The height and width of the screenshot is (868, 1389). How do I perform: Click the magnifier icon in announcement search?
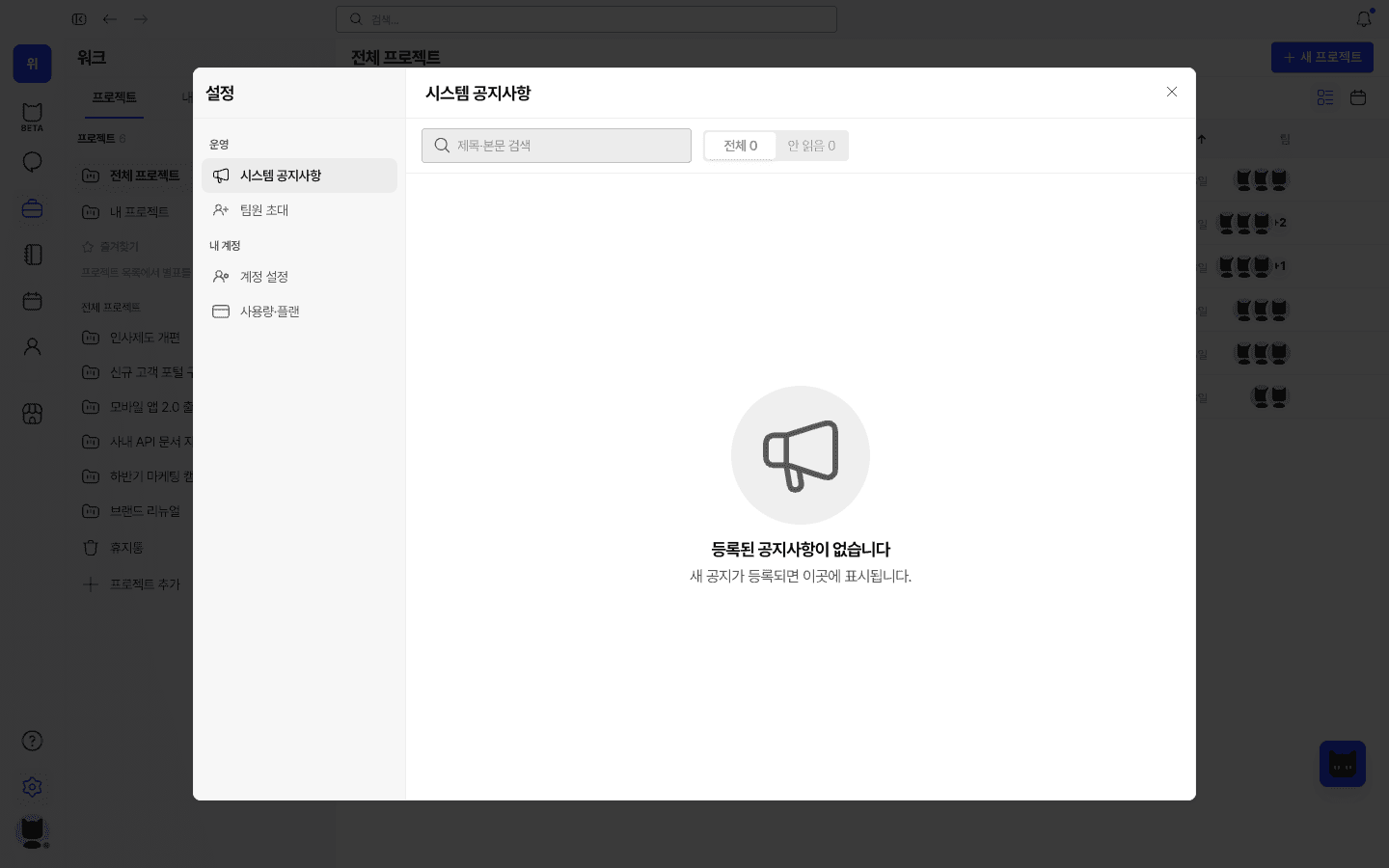442,146
